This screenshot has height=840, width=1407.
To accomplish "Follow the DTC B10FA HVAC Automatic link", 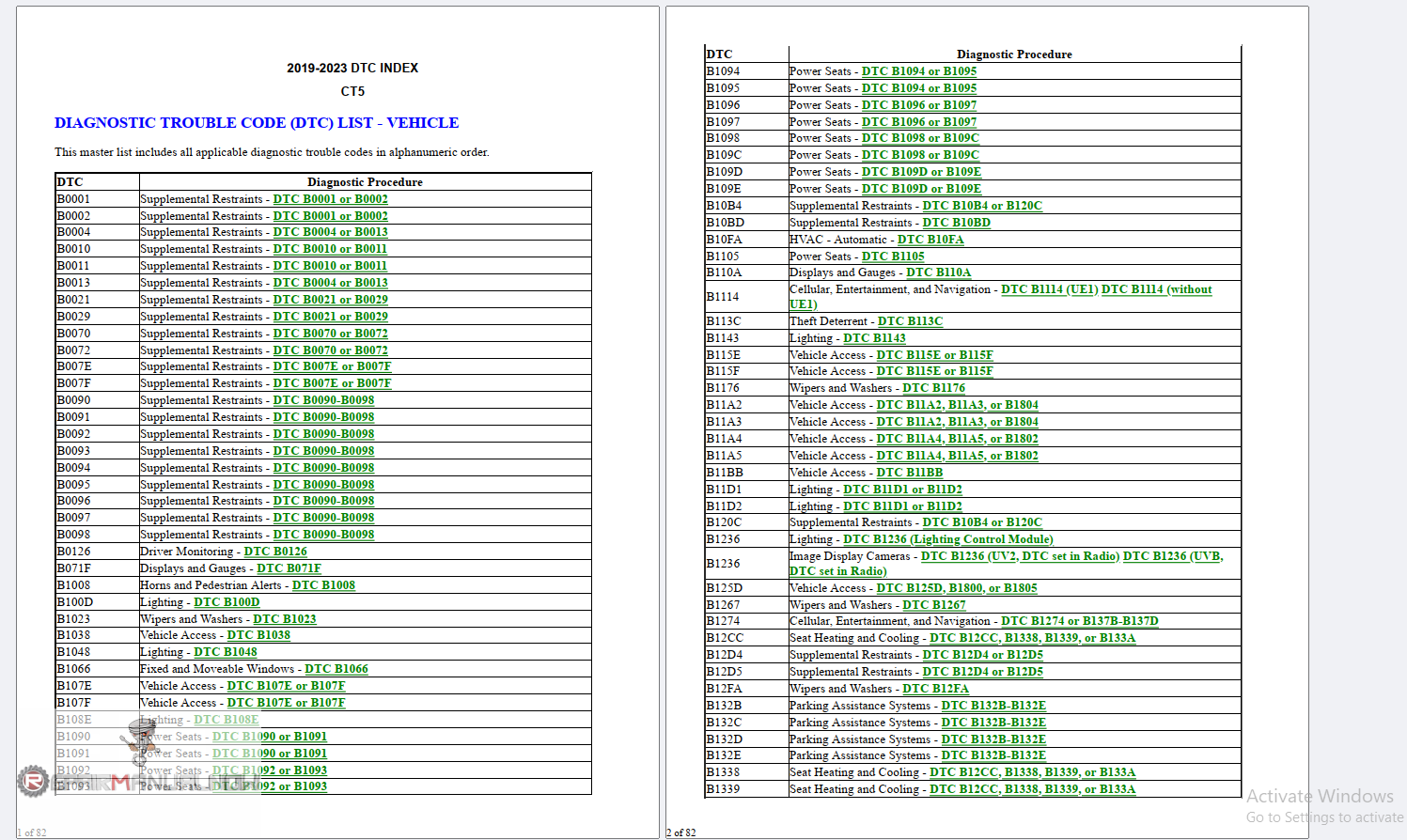I will 930,240.
